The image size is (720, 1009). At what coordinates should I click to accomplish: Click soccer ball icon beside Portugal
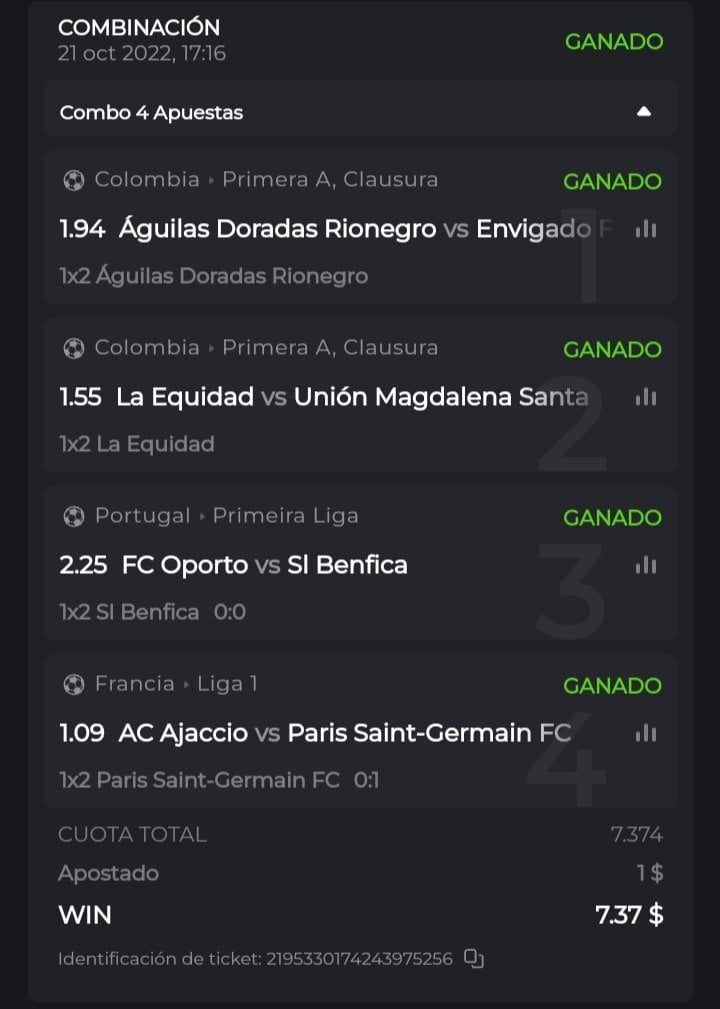[73, 516]
